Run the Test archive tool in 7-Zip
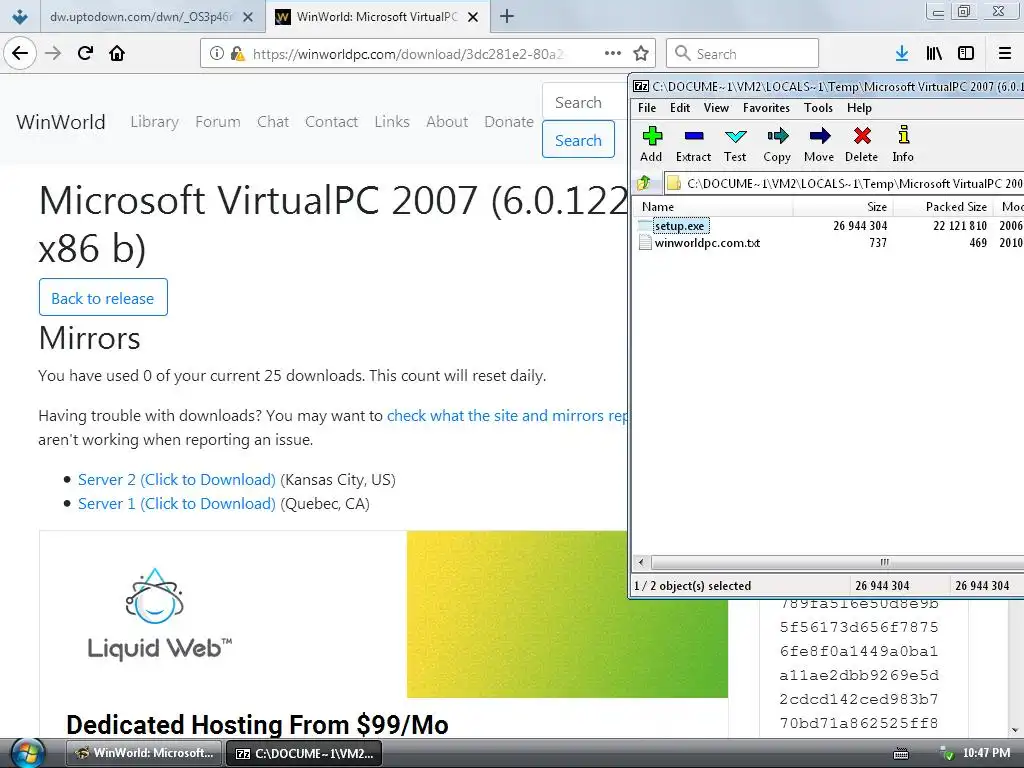Image resolution: width=1024 pixels, height=768 pixels. [735, 144]
